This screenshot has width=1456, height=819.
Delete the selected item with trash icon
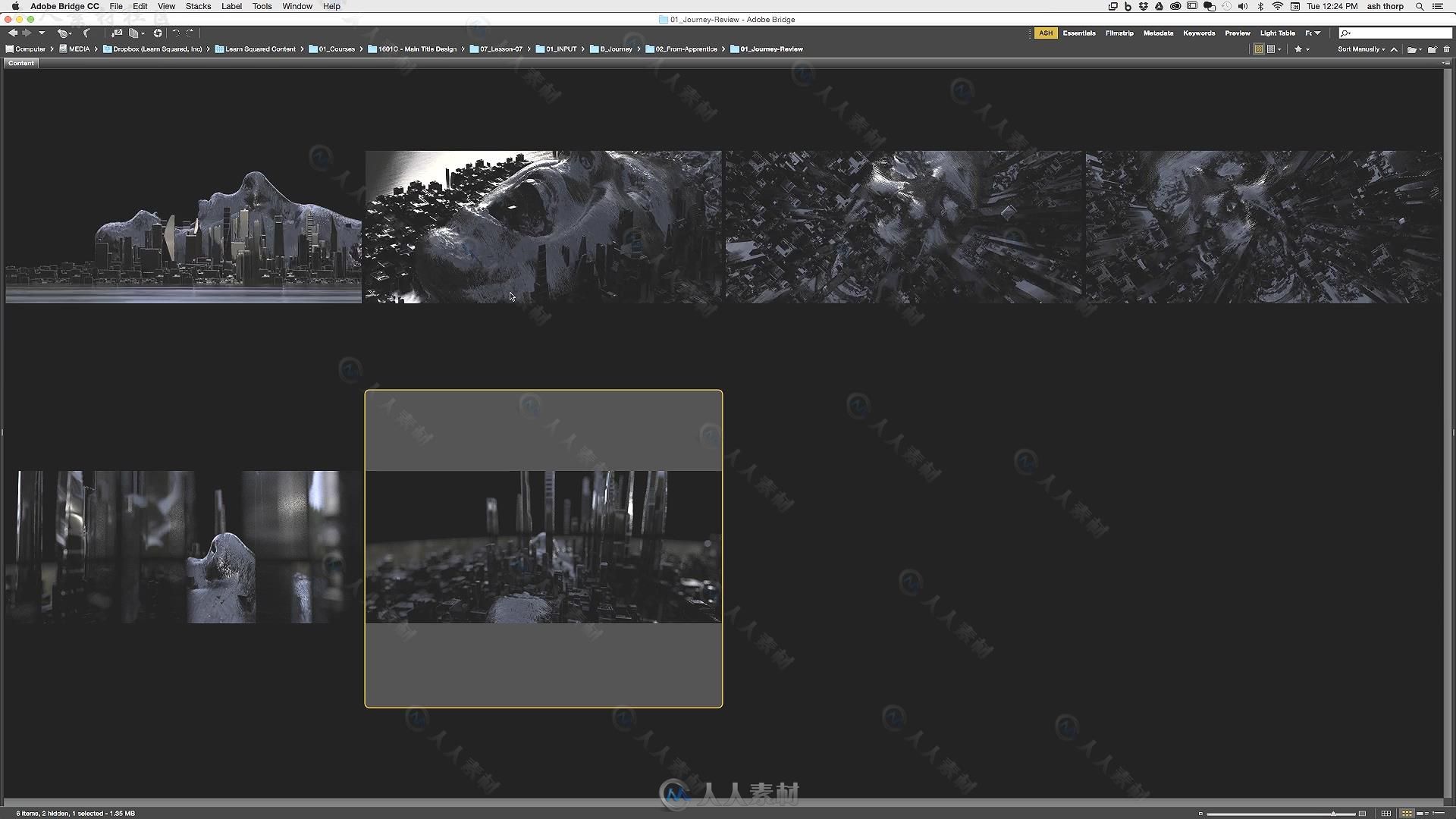pos(1446,49)
